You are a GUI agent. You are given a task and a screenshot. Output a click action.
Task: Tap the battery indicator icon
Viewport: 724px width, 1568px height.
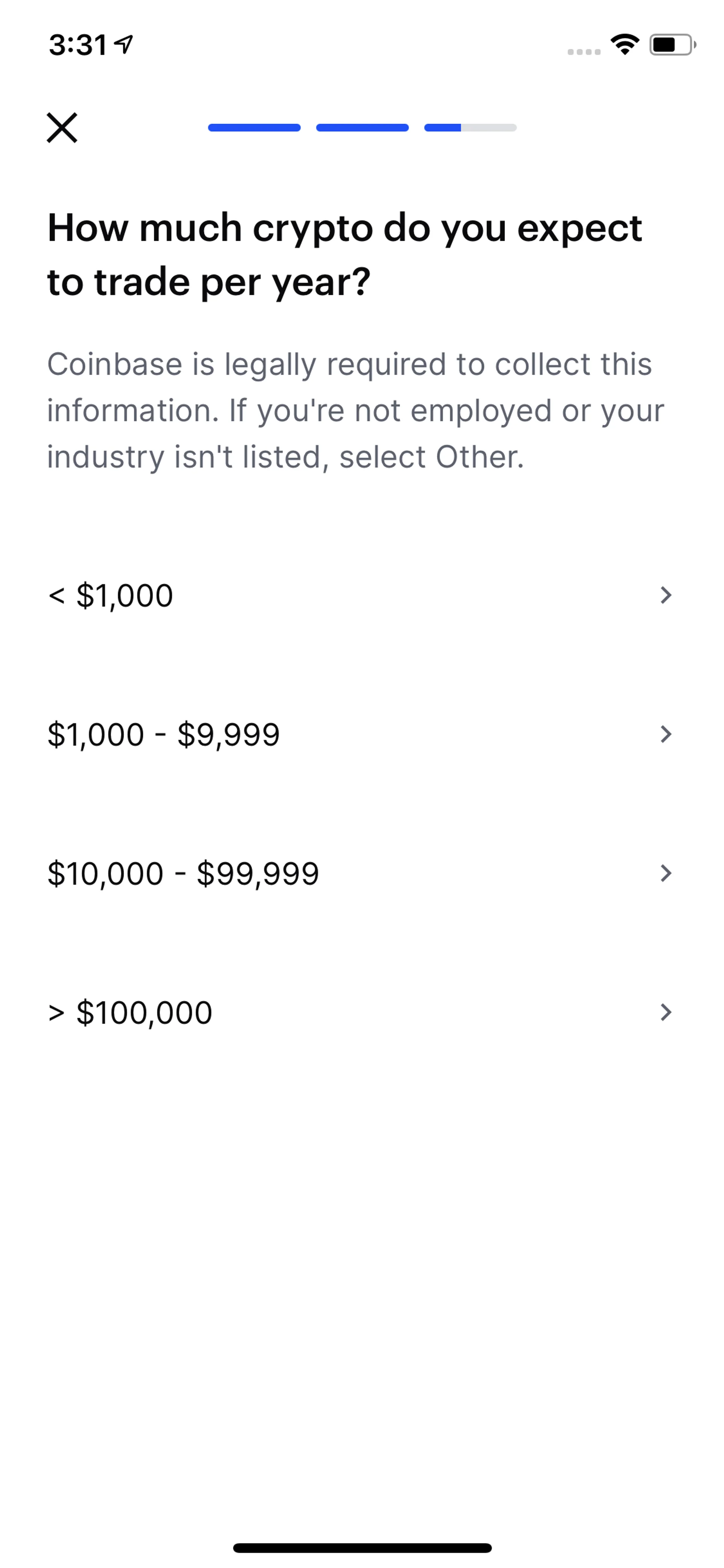[x=672, y=45]
